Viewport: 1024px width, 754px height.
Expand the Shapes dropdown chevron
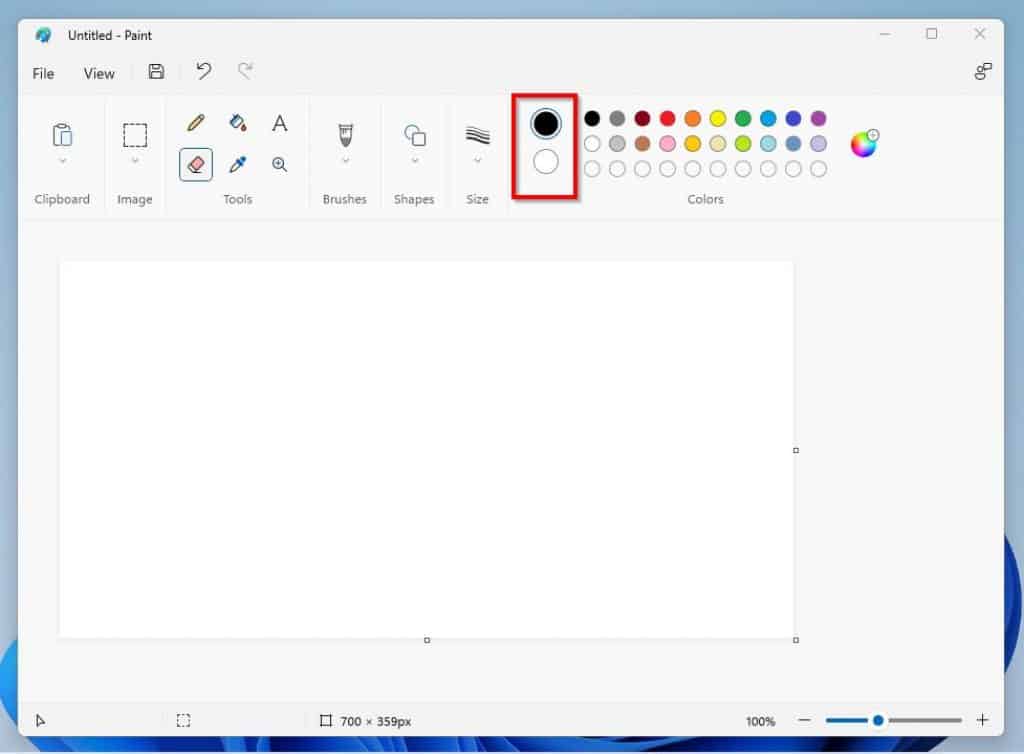tap(415, 161)
